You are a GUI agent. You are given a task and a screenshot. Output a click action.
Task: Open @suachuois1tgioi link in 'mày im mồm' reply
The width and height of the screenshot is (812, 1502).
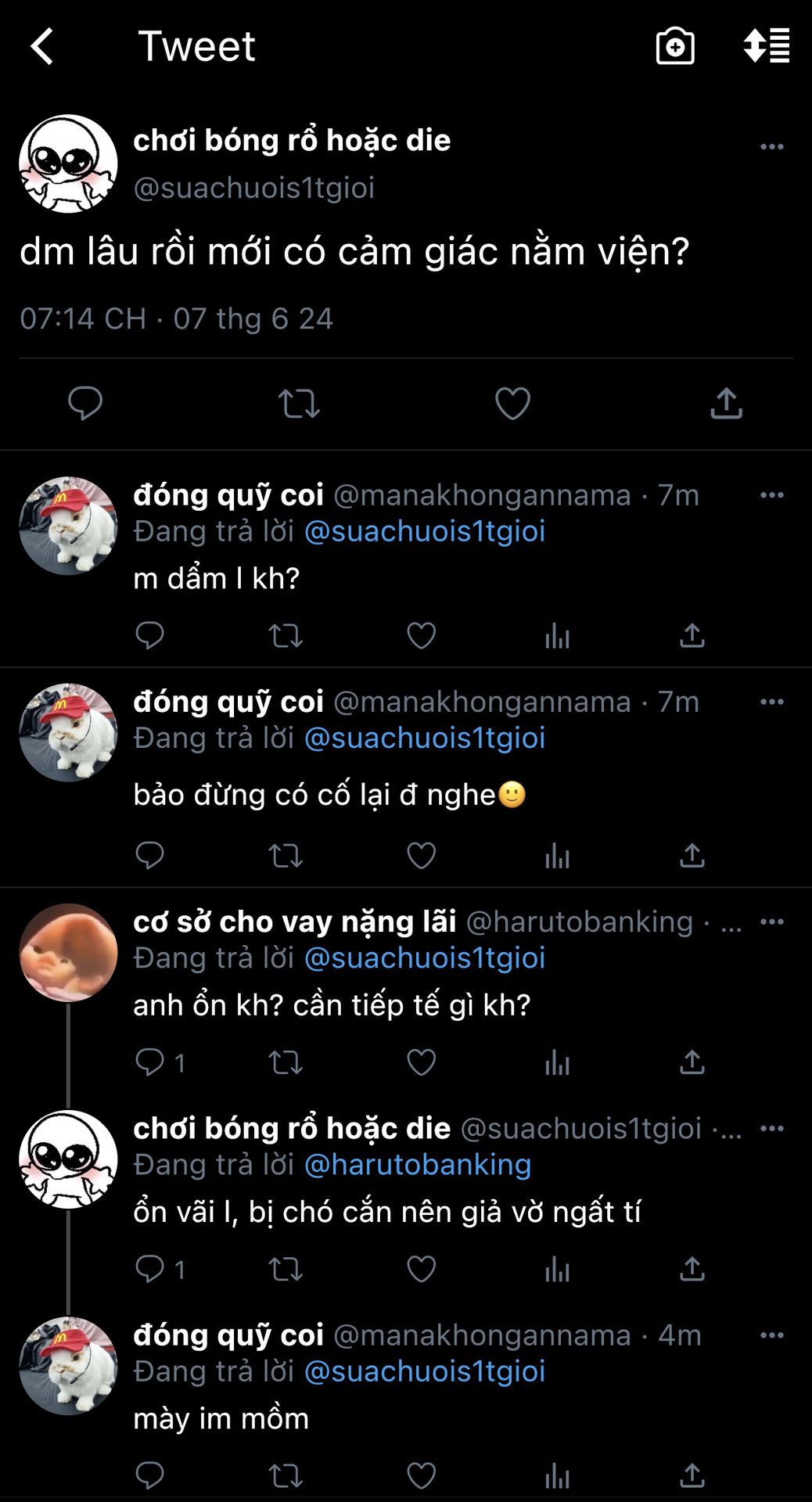[x=424, y=1371]
